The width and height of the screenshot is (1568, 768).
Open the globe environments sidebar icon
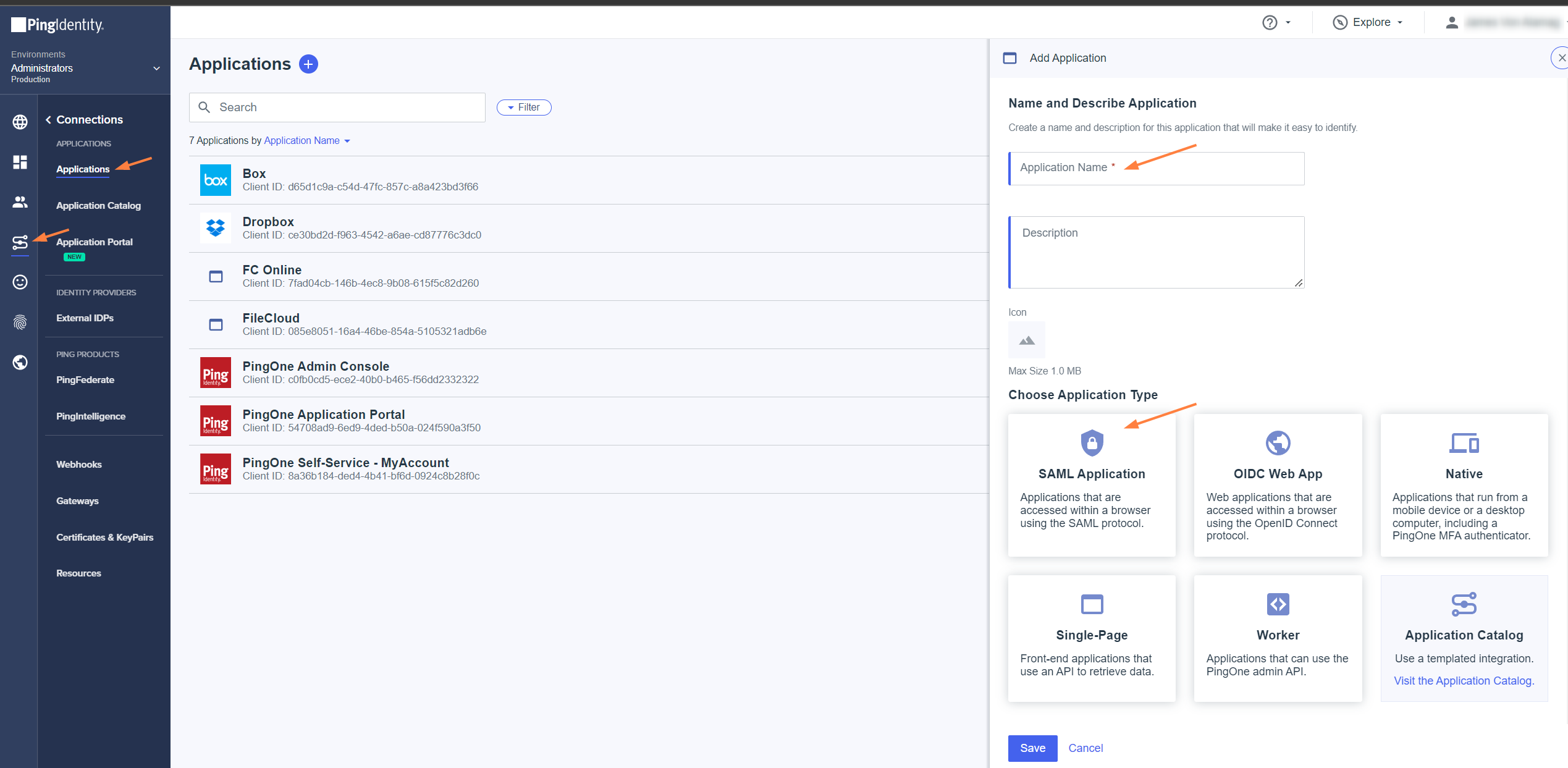pos(20,122)
